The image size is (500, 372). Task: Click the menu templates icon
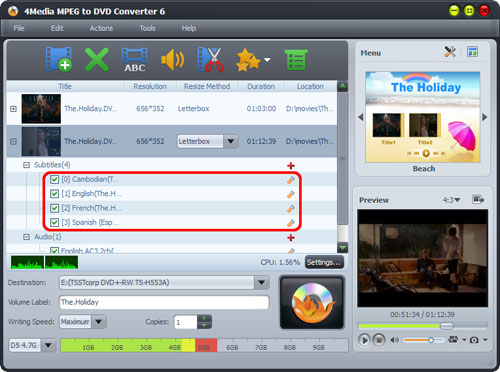tap(472, 52)
